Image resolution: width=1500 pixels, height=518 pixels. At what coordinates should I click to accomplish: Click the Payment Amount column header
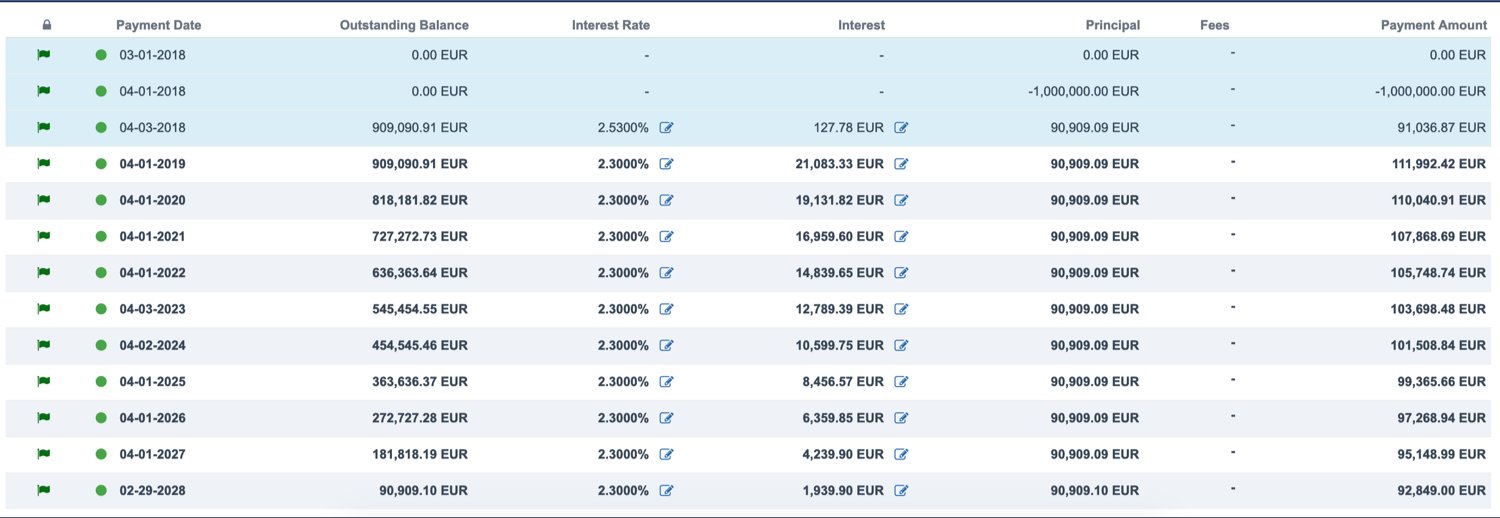point(1433,25)
